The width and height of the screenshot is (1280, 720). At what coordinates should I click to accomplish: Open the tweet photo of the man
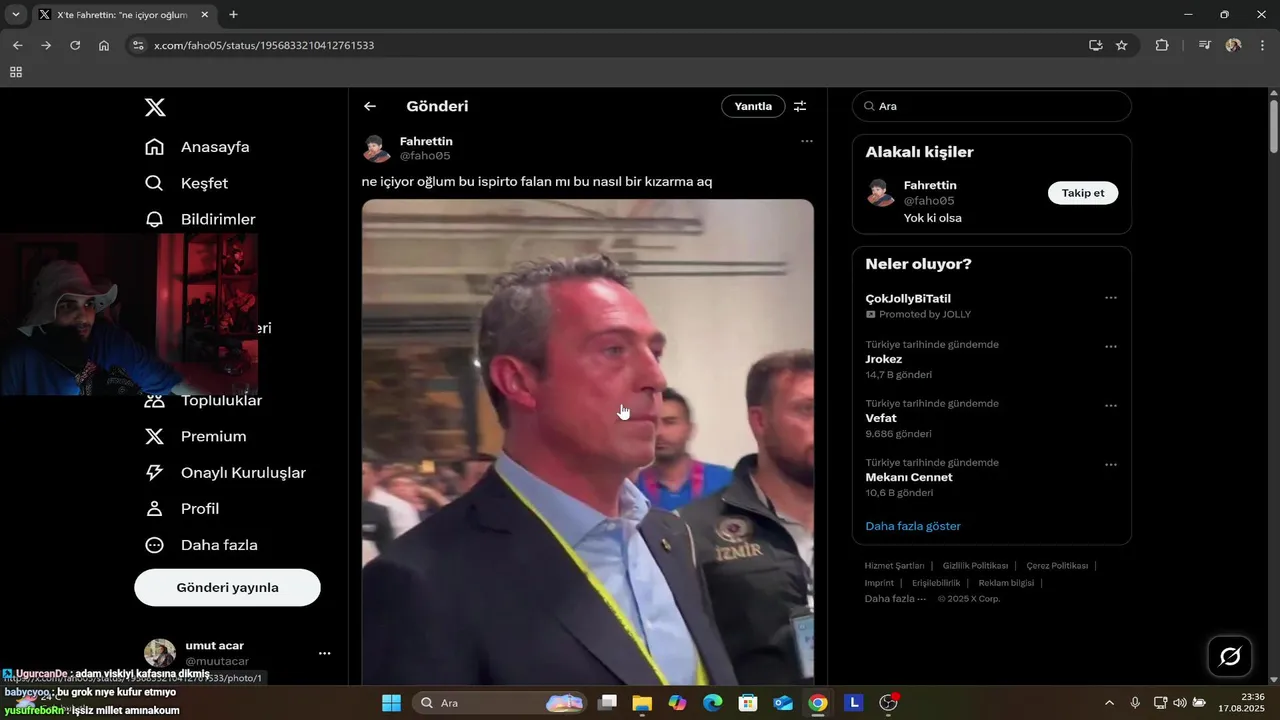tap(588, 441)
